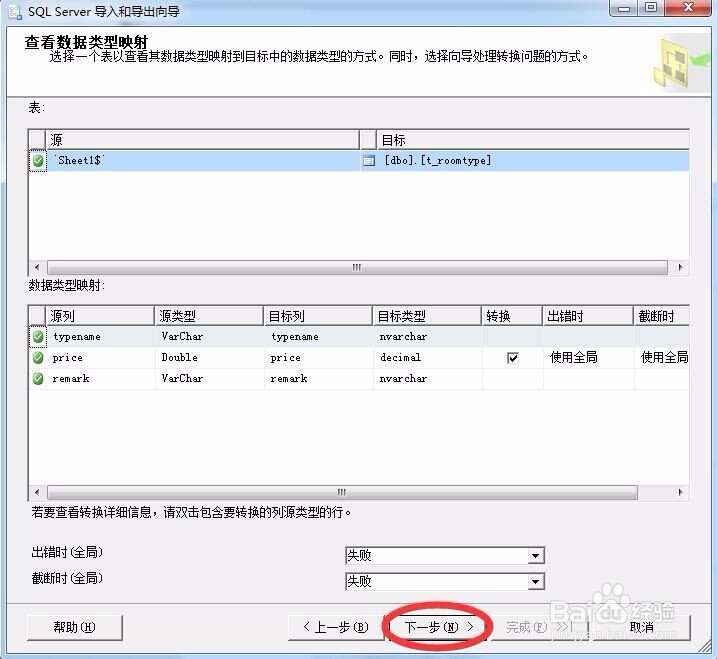Click the 截断时 column header

[662, 316]
